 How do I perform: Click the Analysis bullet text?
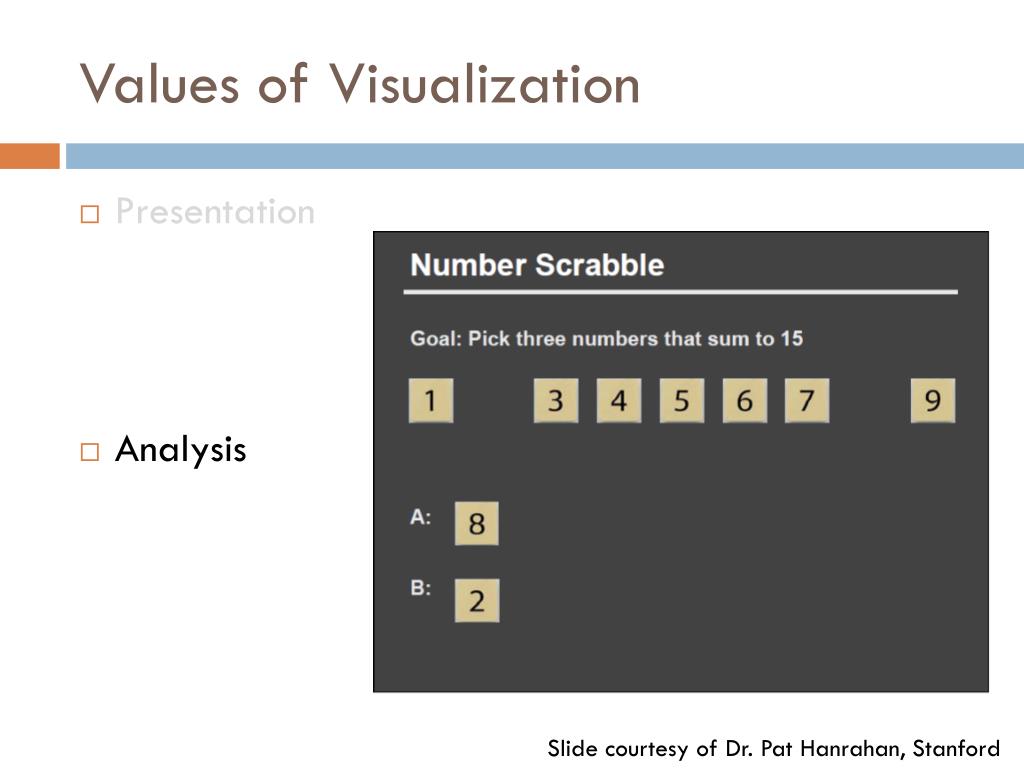[x=181, y=450]
